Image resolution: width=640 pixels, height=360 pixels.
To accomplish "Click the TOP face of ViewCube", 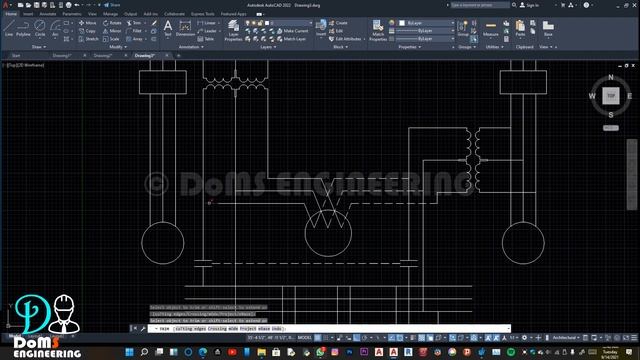I will [x=611, y=96].
